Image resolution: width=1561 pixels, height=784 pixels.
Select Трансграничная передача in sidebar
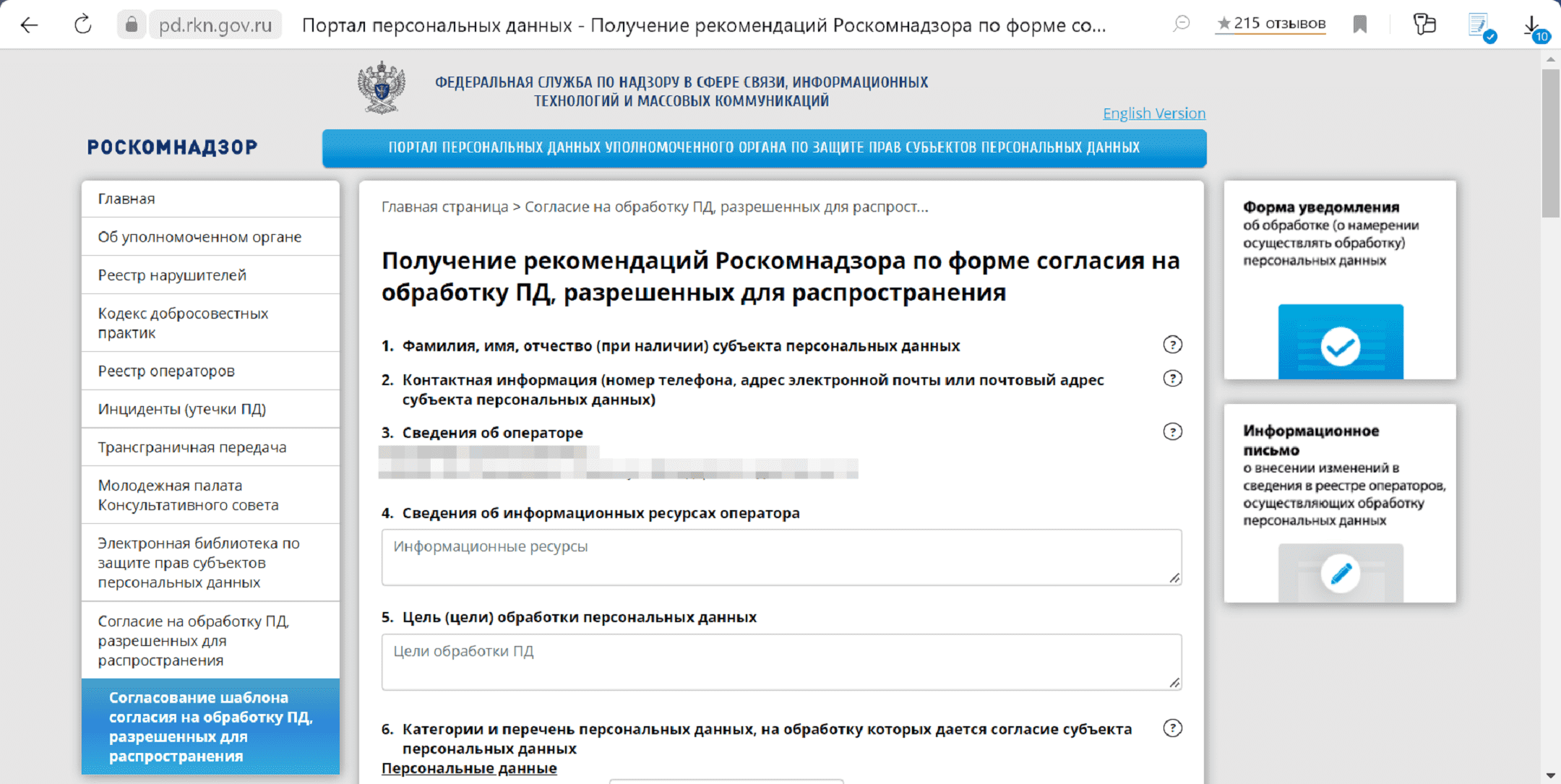click(192, 447)
